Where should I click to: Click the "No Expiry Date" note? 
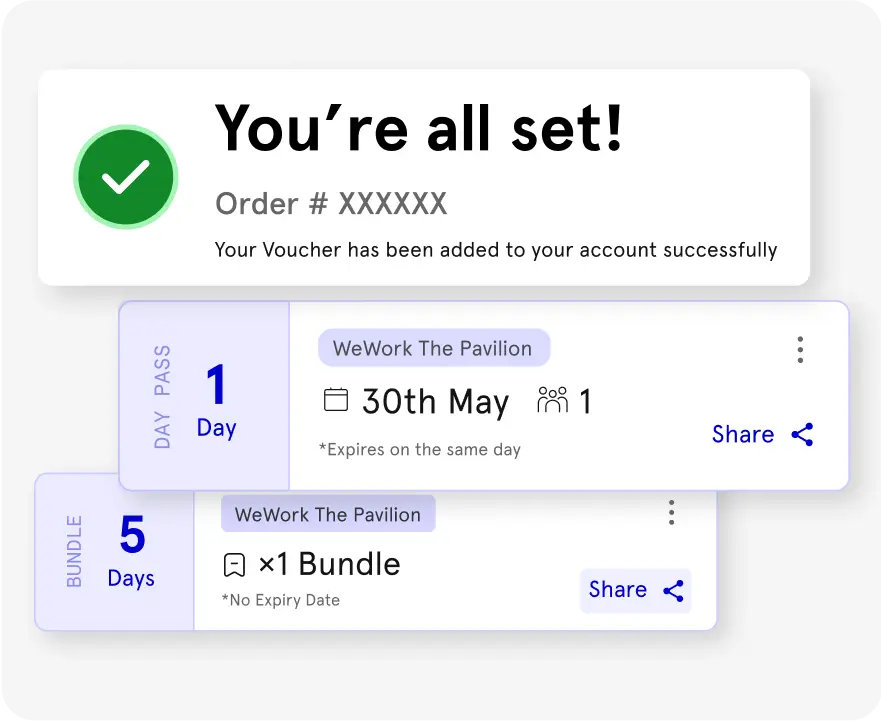pyautogui.click(x=281, y=600)
